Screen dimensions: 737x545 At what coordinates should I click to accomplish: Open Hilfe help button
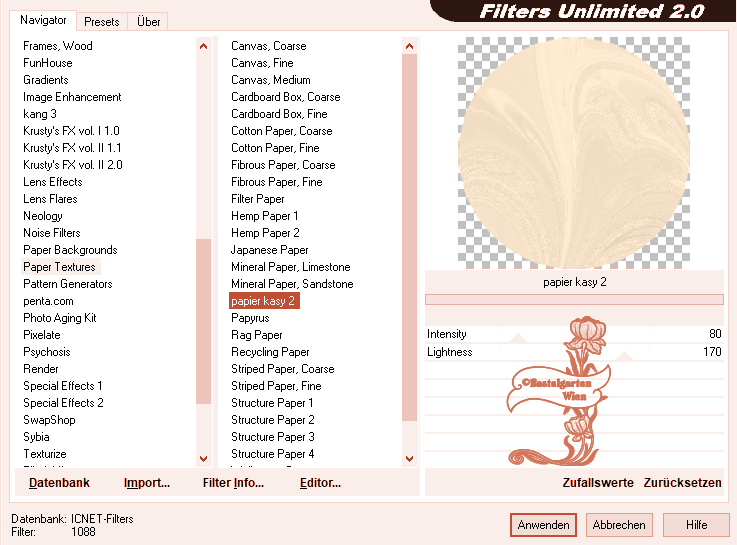(696, 525)
